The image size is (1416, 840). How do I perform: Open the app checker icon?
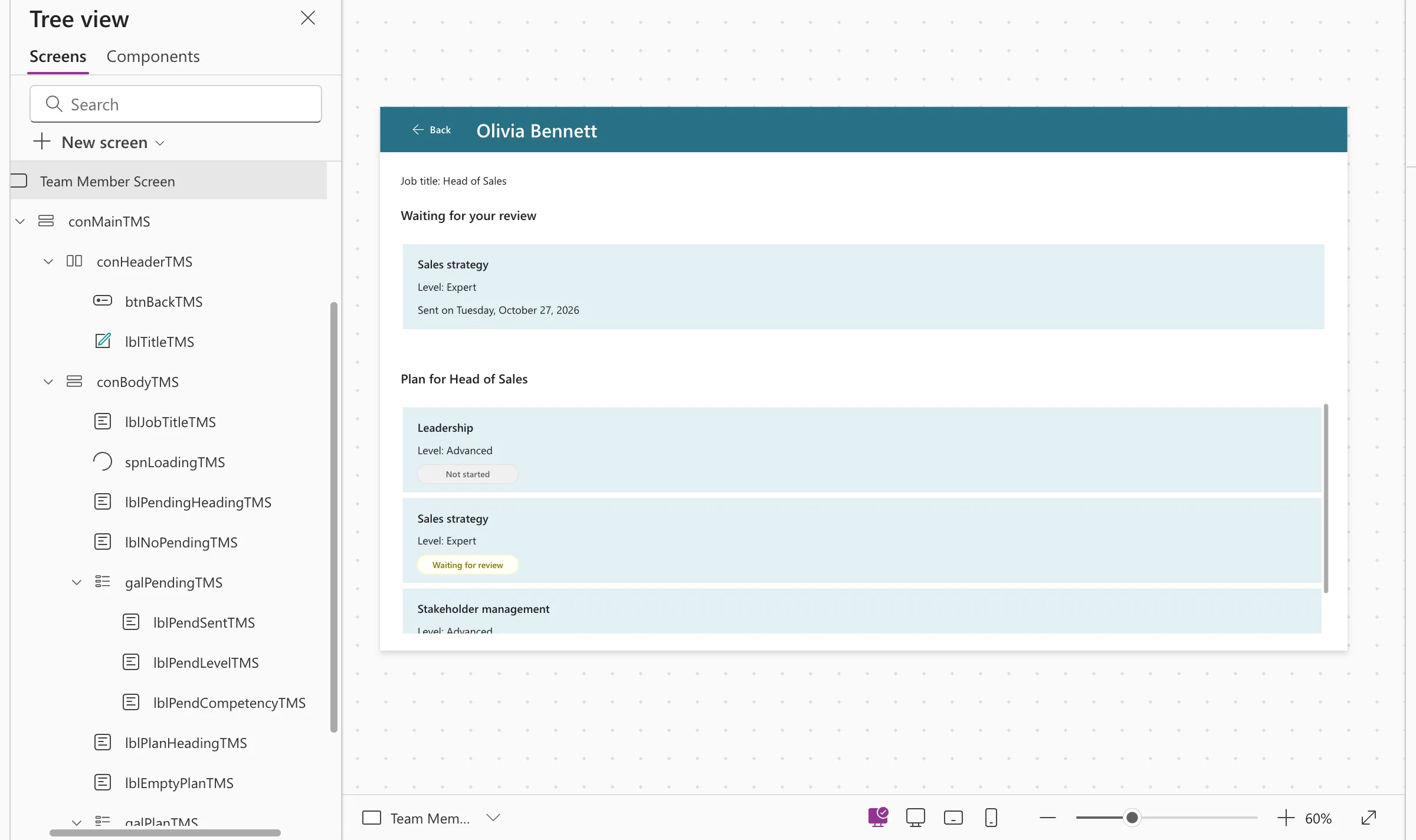point(878,818)
